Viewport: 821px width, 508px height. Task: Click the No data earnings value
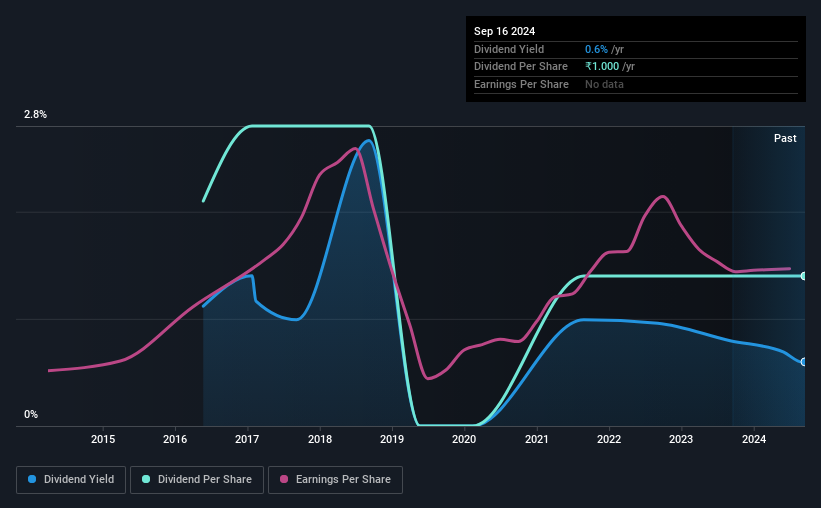pyautogui.click(x=604, y=84)
